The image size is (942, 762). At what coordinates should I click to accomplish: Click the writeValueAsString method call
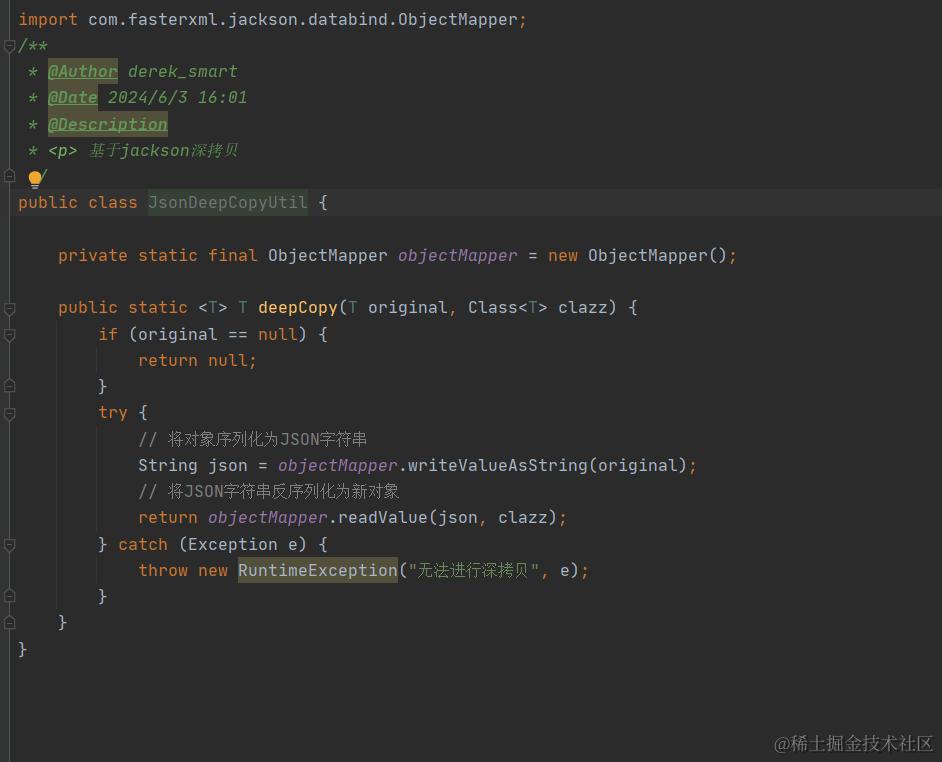[x=497, y=466]
